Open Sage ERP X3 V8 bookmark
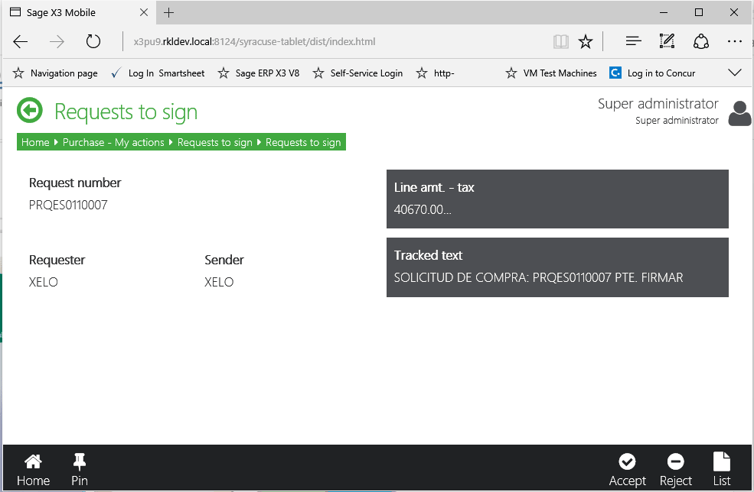 tap(258, 73)
